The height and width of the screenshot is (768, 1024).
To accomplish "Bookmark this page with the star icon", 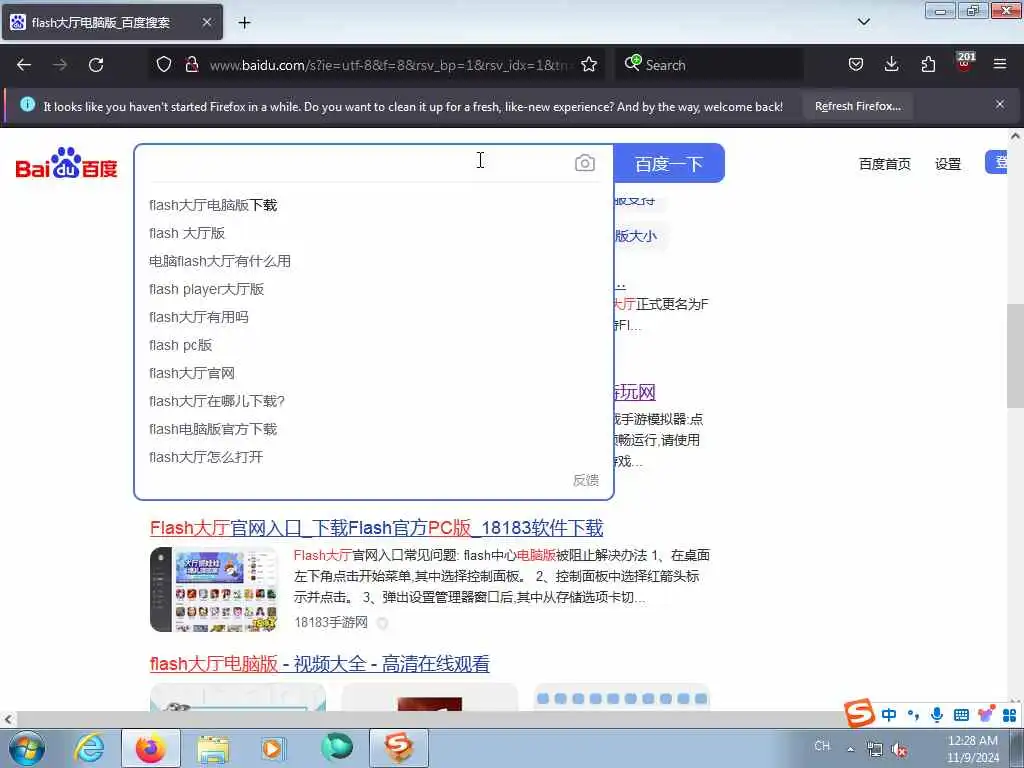I will point(589,64).
